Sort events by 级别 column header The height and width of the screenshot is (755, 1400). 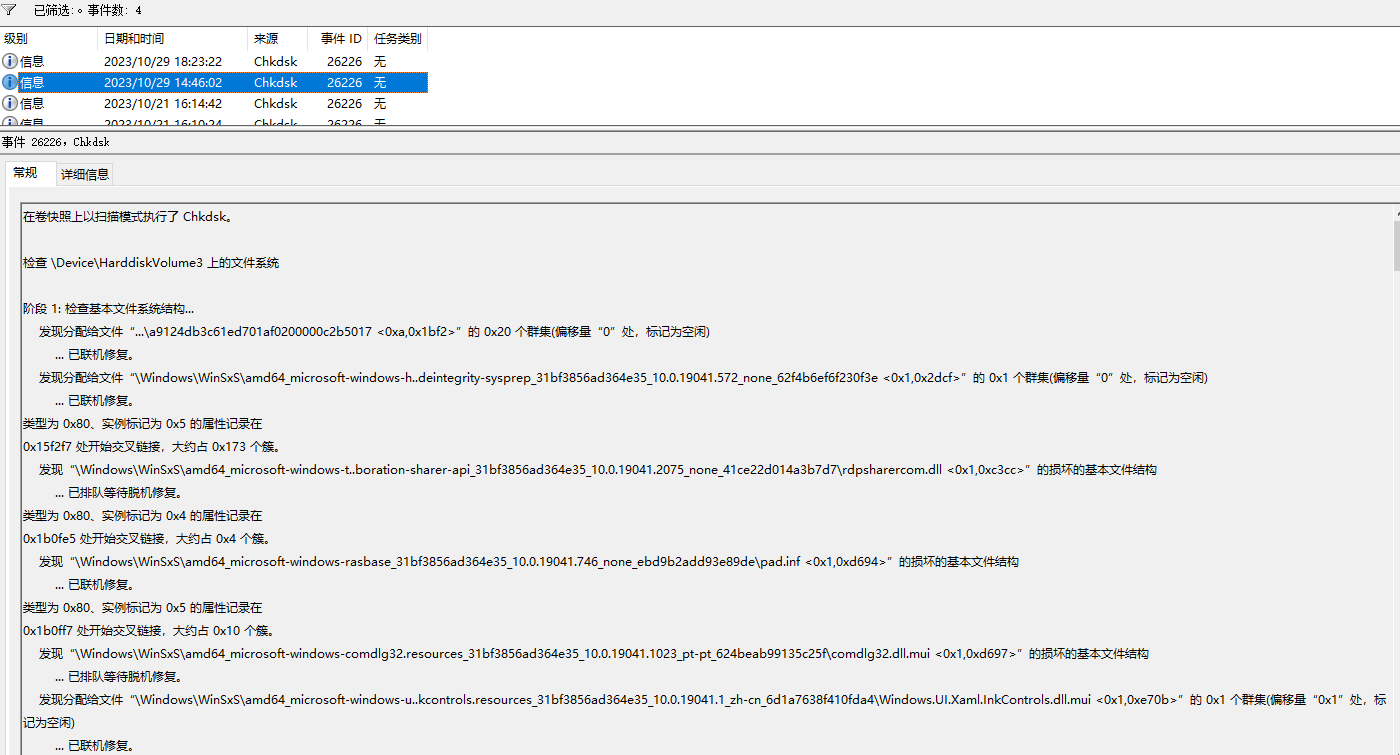[16, 39]
